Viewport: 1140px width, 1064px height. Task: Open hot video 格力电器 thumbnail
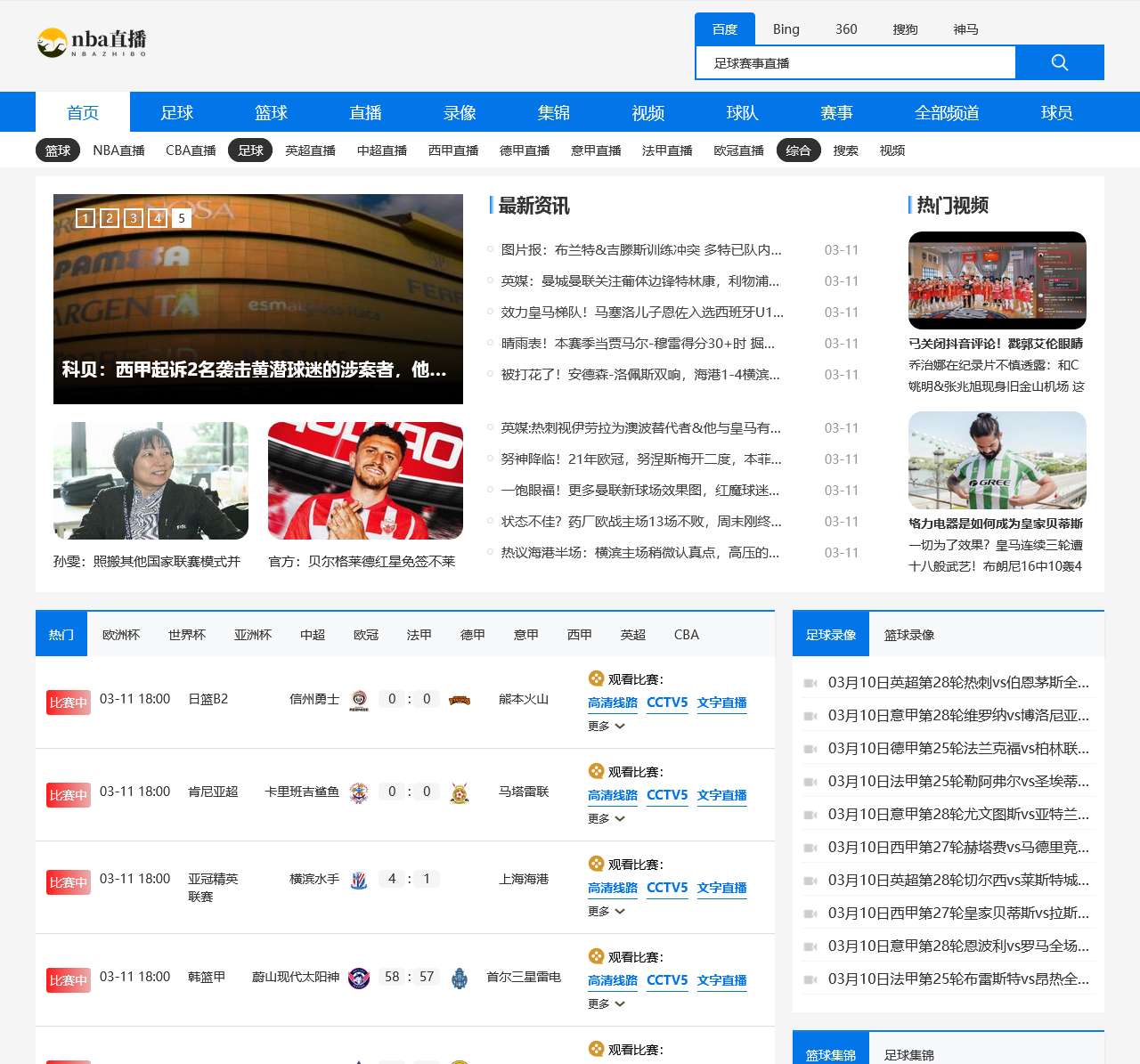[x=997, y=460]
